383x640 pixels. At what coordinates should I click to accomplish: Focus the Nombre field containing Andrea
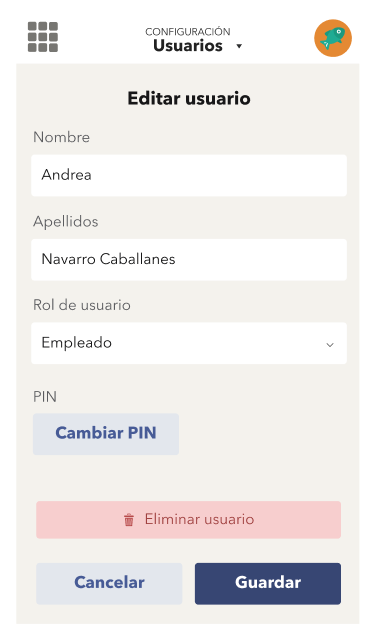pyautogui.click(x=189, y=176)
